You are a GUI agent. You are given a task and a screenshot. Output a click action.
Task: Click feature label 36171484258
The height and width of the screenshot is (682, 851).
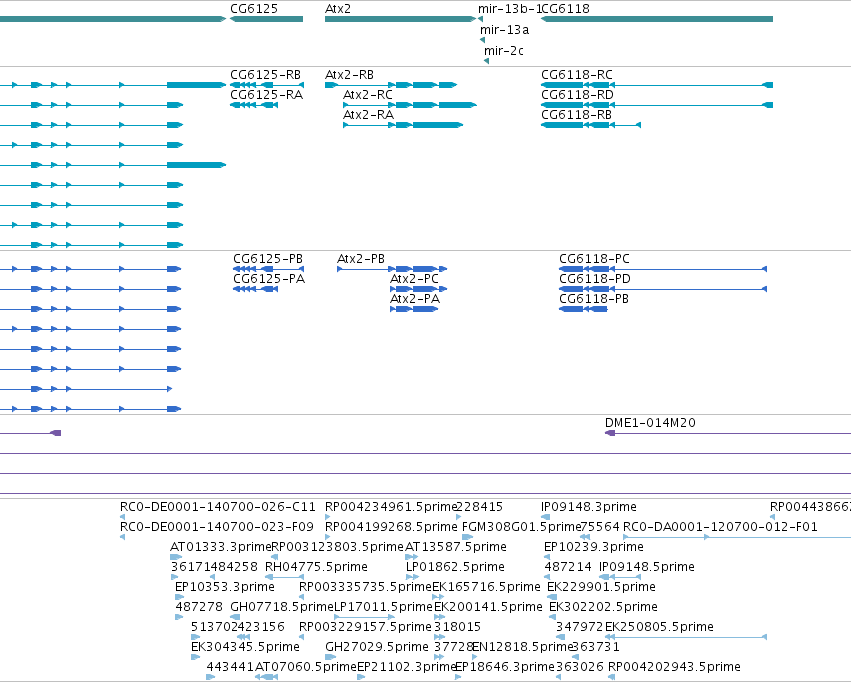[x=214, y=567]
